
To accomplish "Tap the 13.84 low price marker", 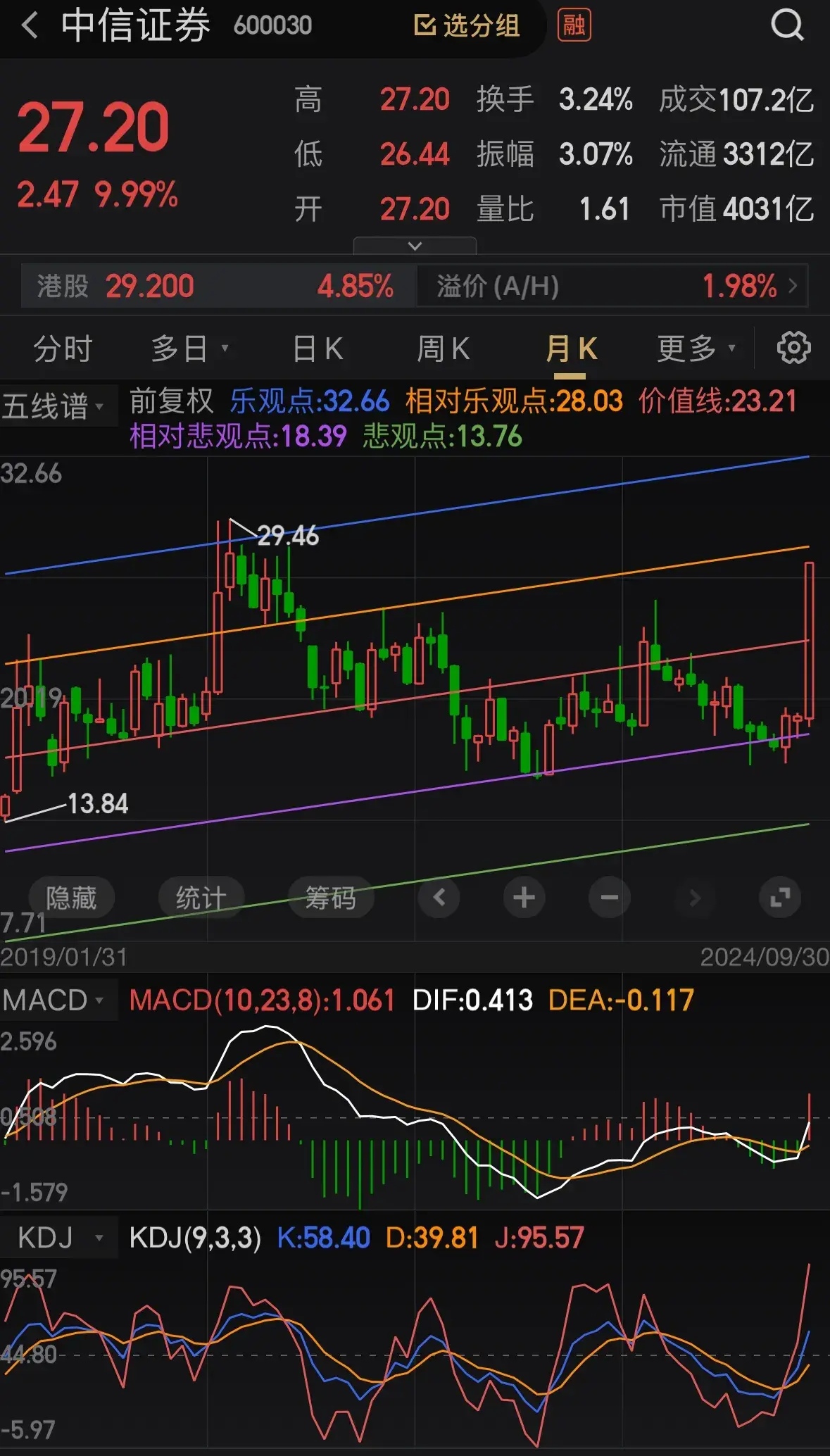I will click(x=98, y=803).
